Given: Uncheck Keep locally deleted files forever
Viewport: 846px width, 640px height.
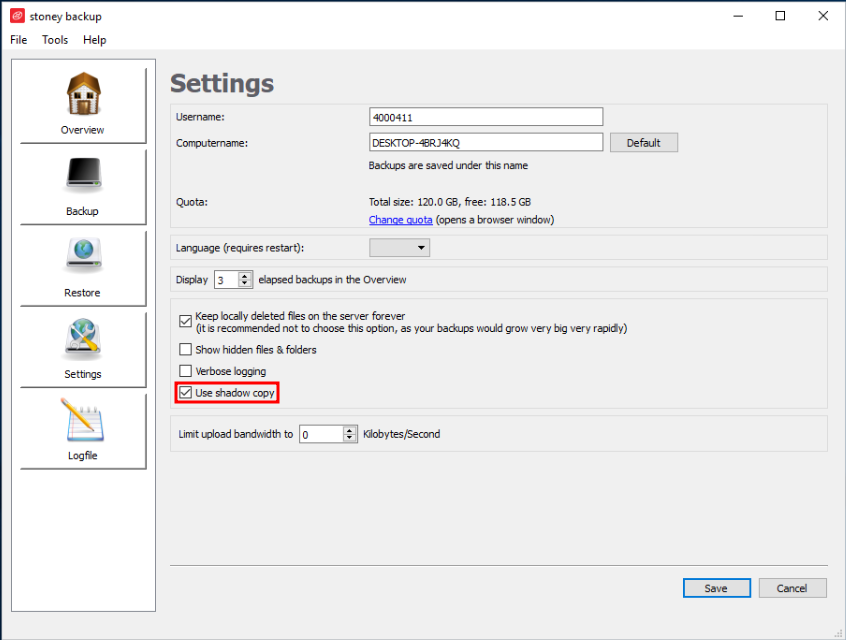Looking at the screenshot, I should click(x=185, y=322).
